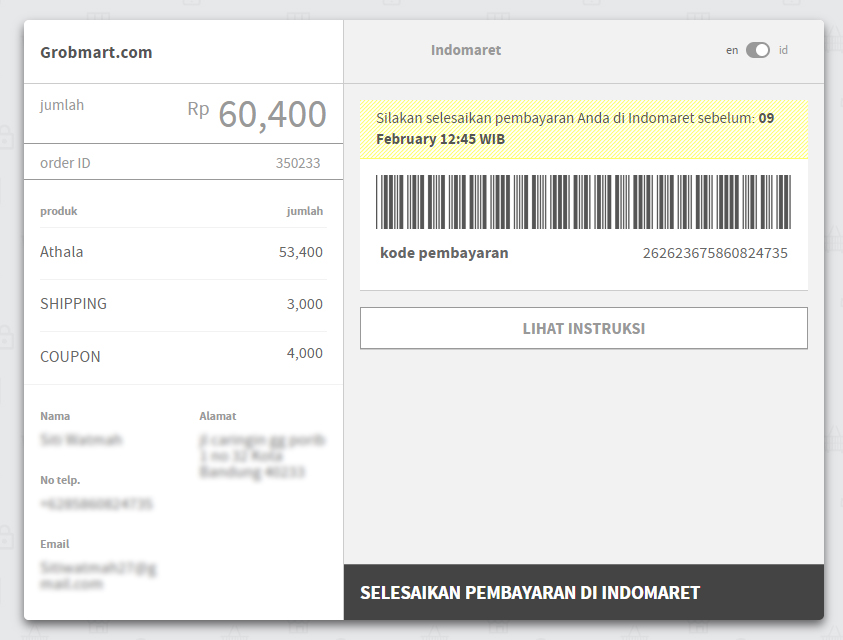Click the 'produk' column header
This screenshot has height=640, width=843.
[x=59, y=211]
